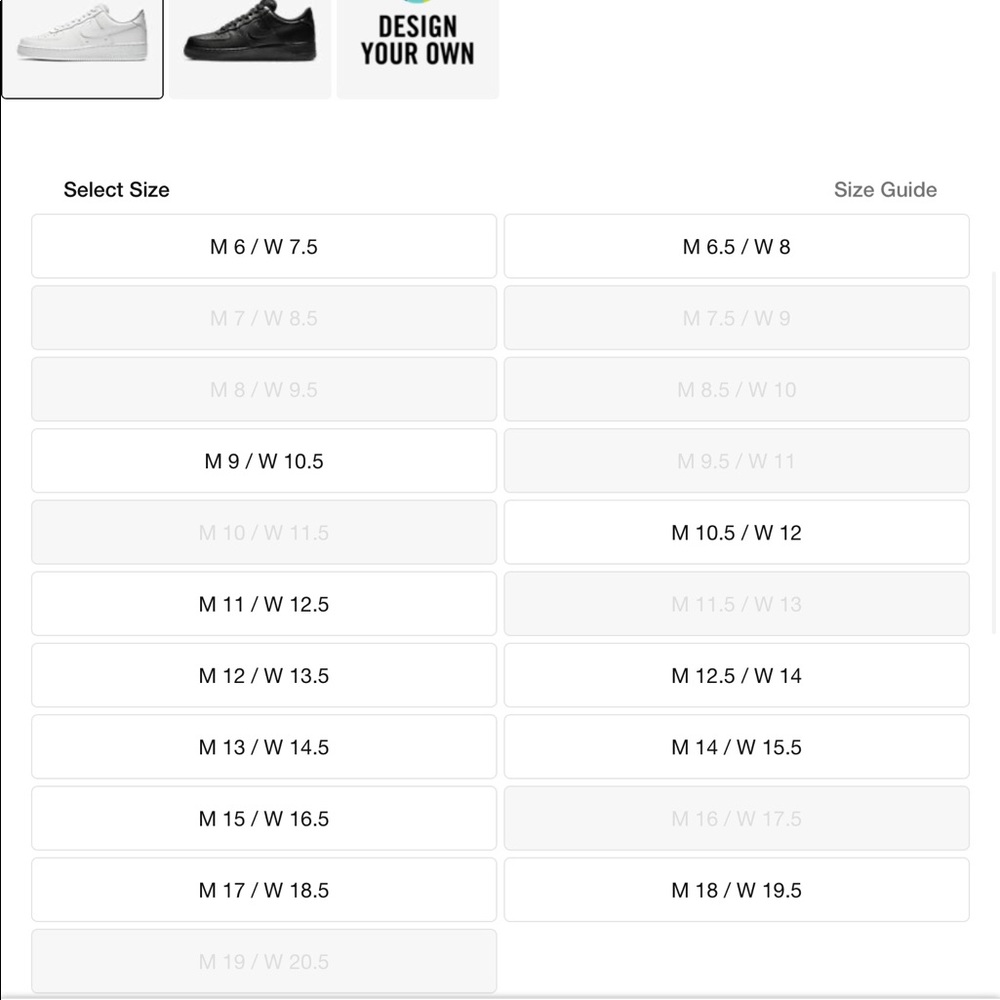Select the black Air Force 1 thumbnail
Screen dimensions: 1000x1000
point(249,45)
